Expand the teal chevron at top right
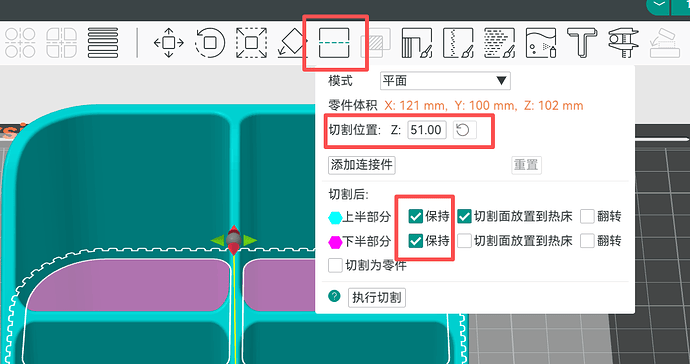The width and height of the screenshot is (690, 364). tap(659, 4)
